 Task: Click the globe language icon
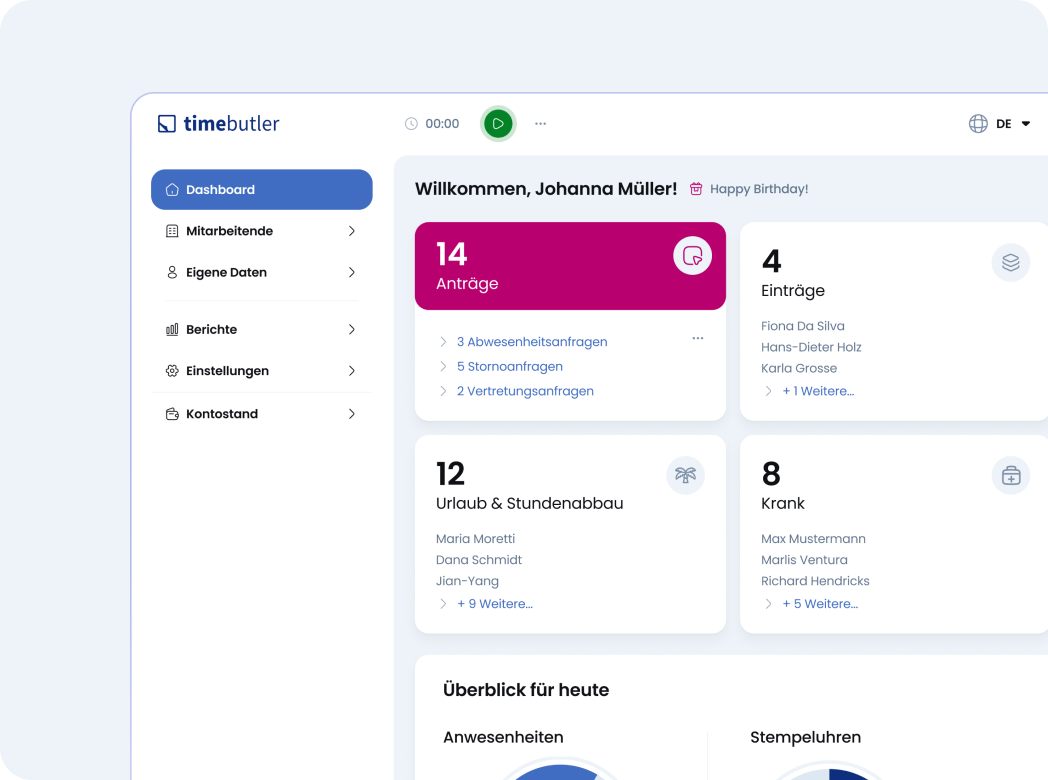point(978,124)
